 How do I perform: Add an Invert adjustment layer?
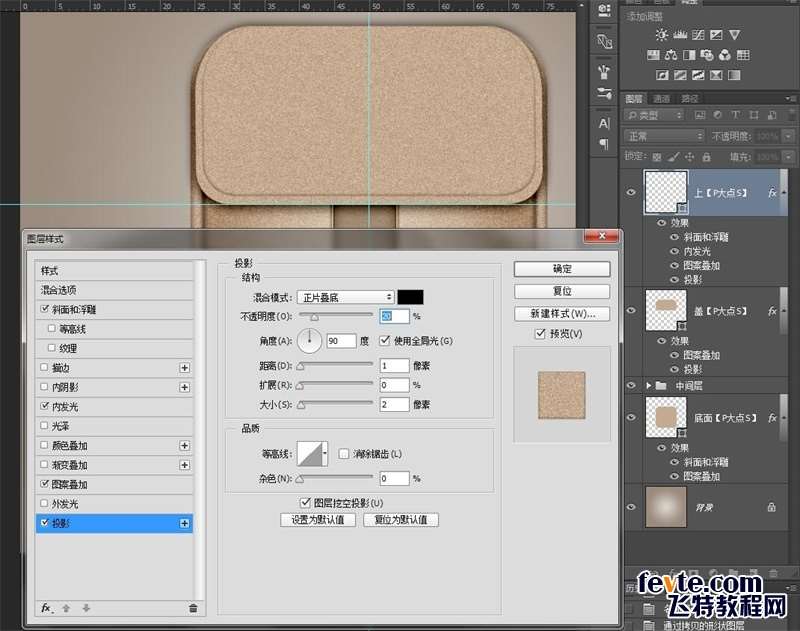pos(662,75)
